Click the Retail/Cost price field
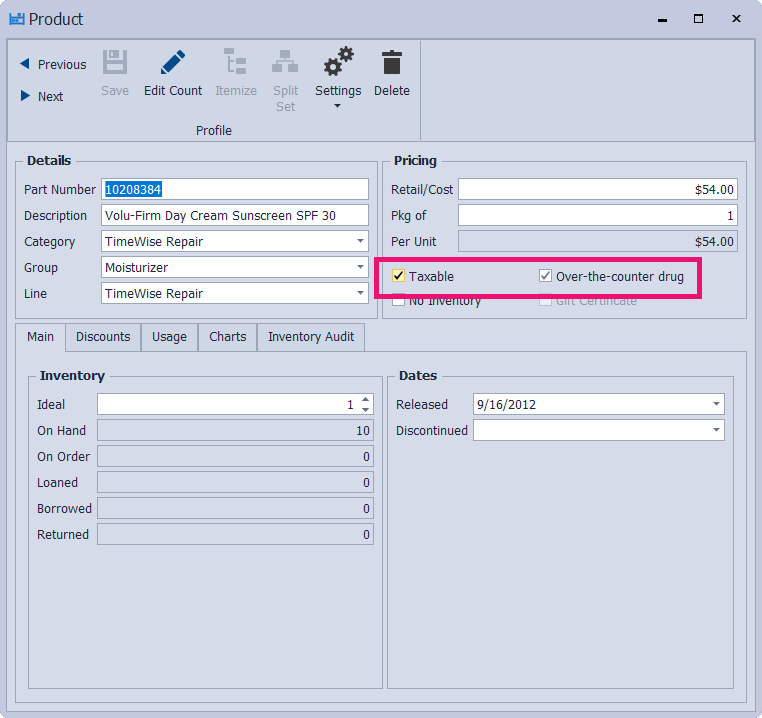The width and height of the screenshot is (762, 718). coord(598,189)
